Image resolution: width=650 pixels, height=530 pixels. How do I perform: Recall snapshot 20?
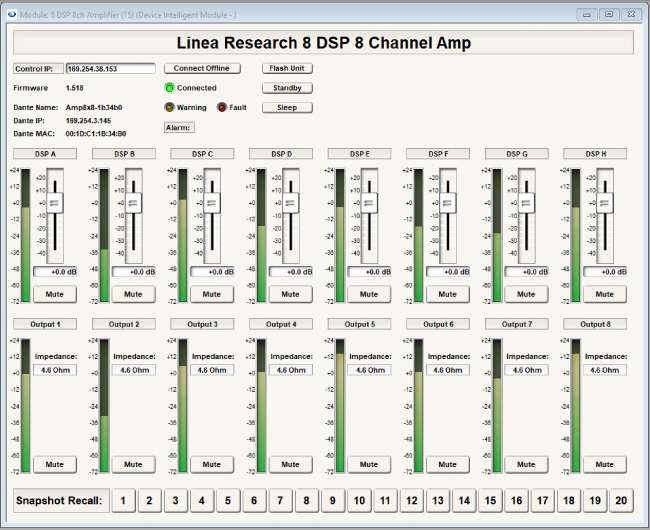[621, 501]
